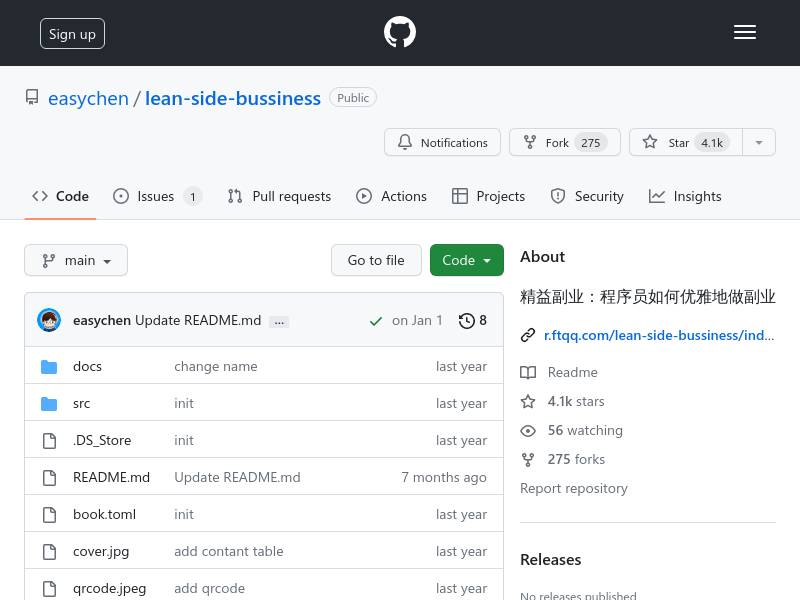Viewport: 800px width, 600px height.
Task: Switch to the Security tab
Action: coord(587,196)
